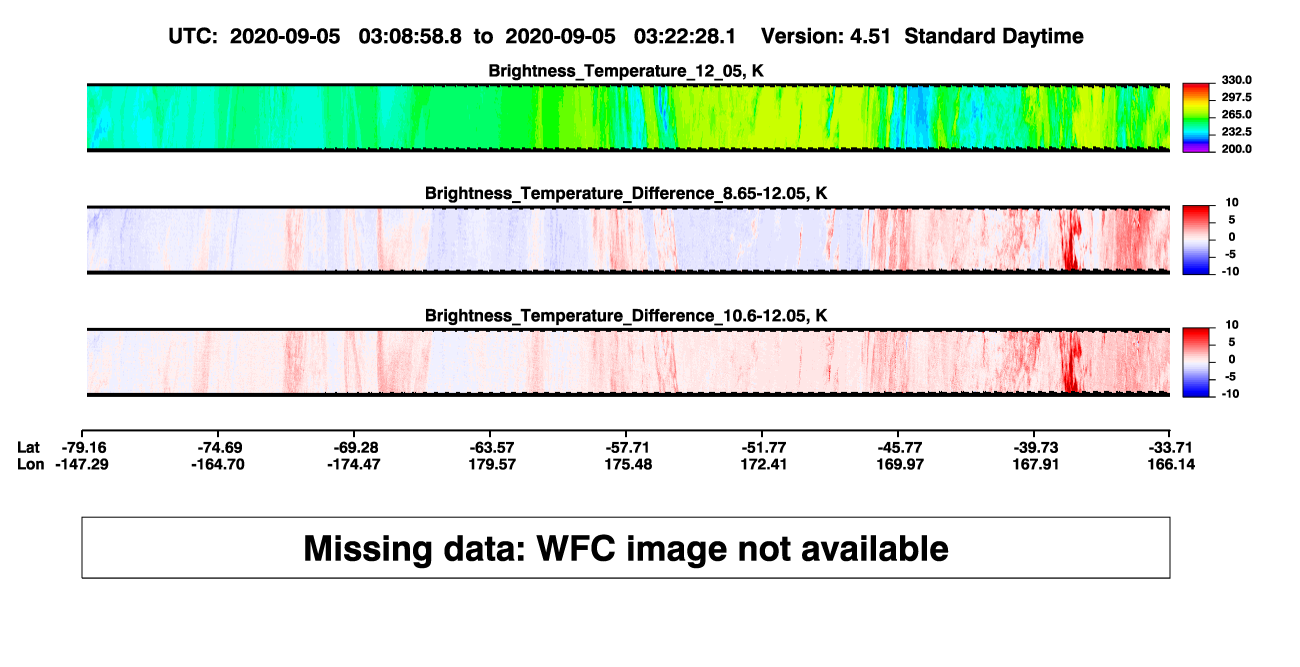Screen dimensions: 1300x667
Task: Click longitude value -164.70
Action: tap(216, 464)
